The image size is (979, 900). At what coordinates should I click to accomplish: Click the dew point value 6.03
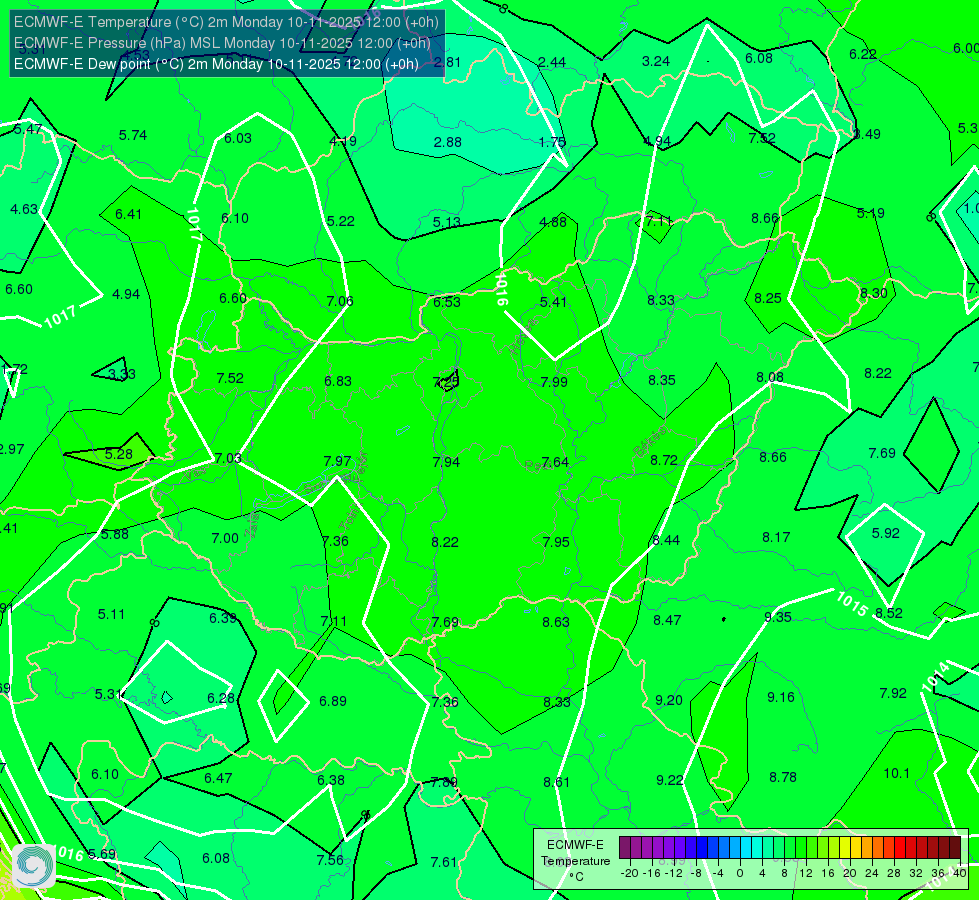point(238,138)
